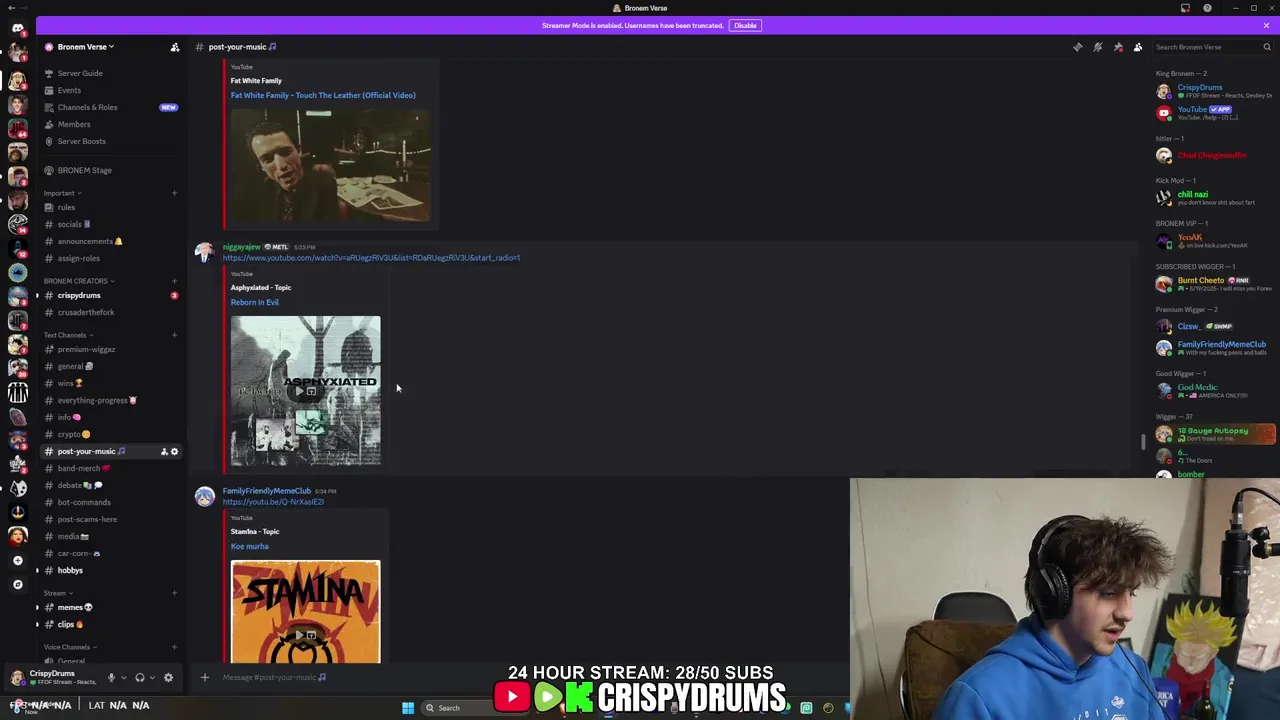Open Events in sidebar
The image size is (1280, 720).
coord(69,90)
